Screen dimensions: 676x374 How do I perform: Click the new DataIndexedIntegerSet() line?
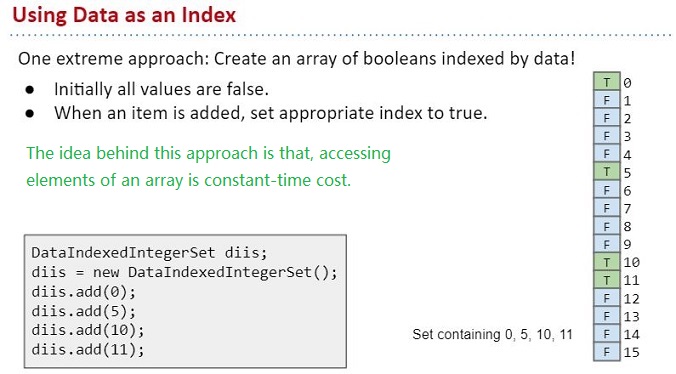185,272
